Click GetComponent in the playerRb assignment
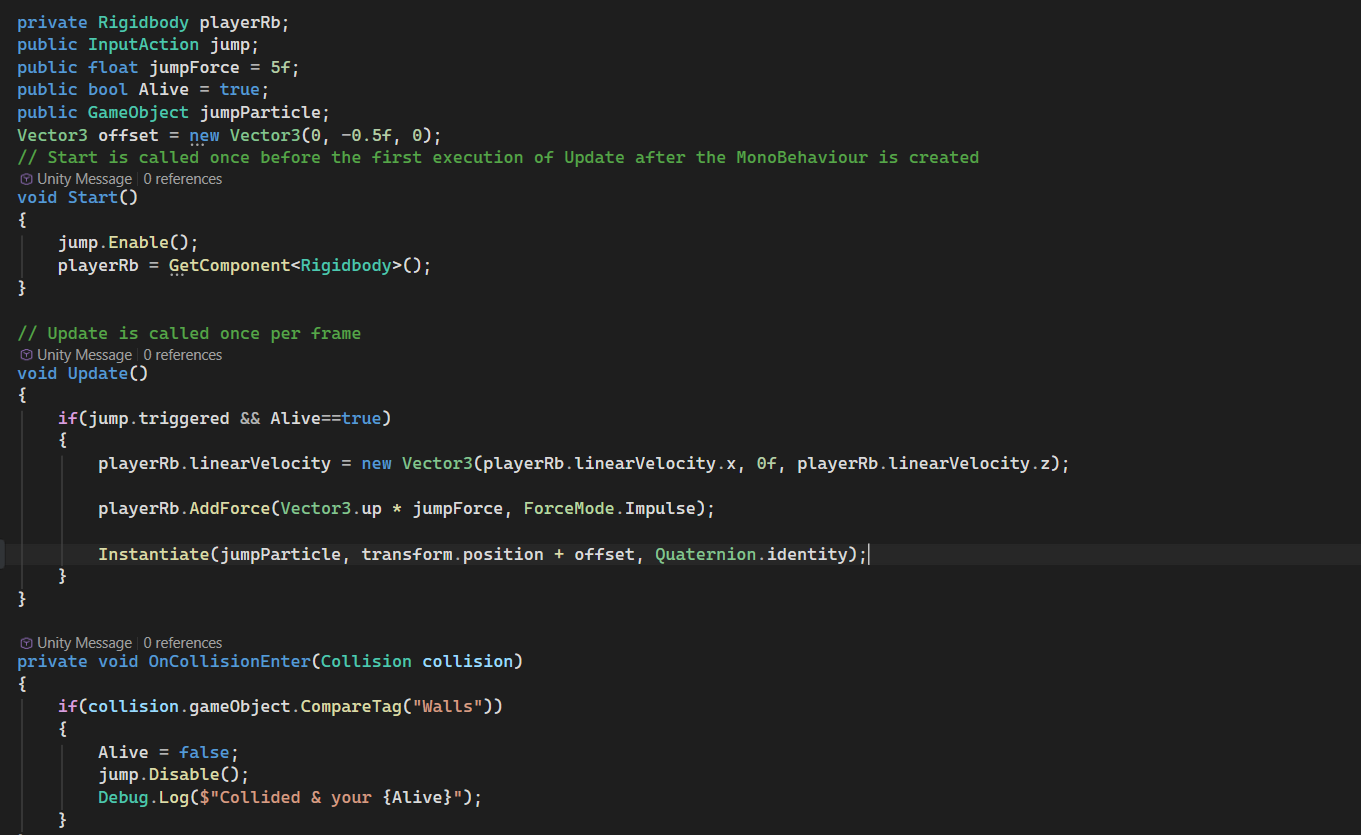Screen dimensions: 1361x835 (234, 265)
